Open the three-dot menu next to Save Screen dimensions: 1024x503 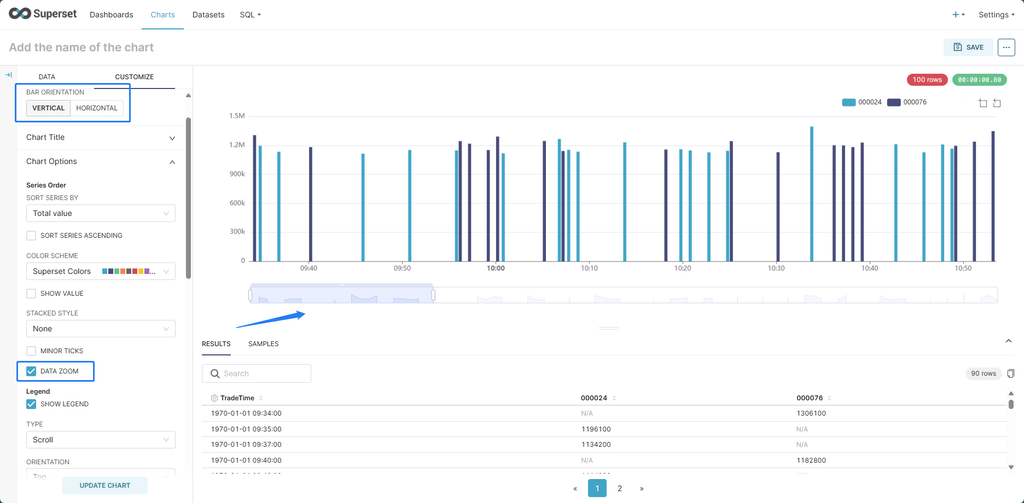[x=1006, y=47]
